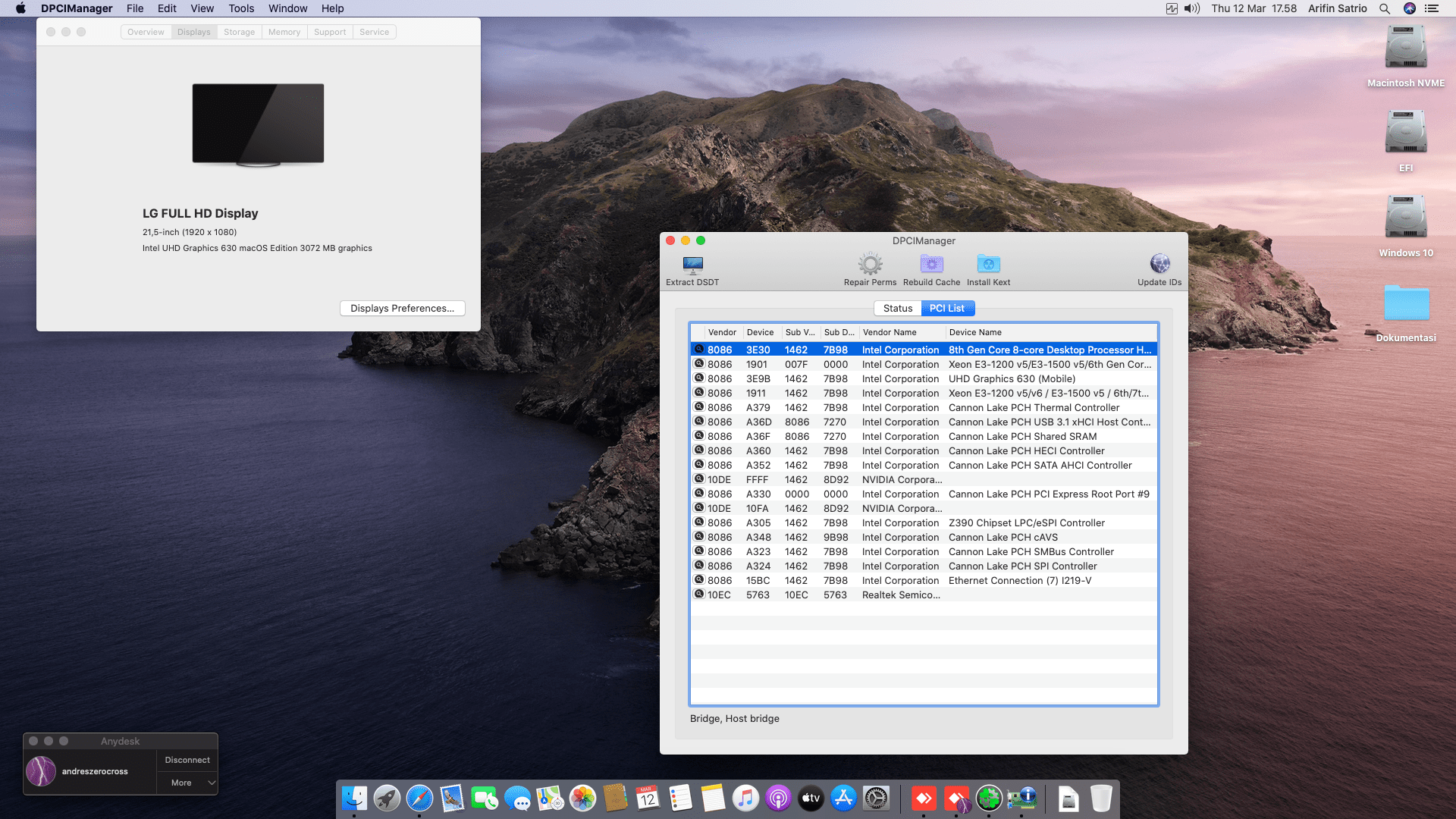1456x819 pixels.
Task: Click the Arifin Satrio user name in menu bar
Action: pyautogui.click(x=1337, y=8)
